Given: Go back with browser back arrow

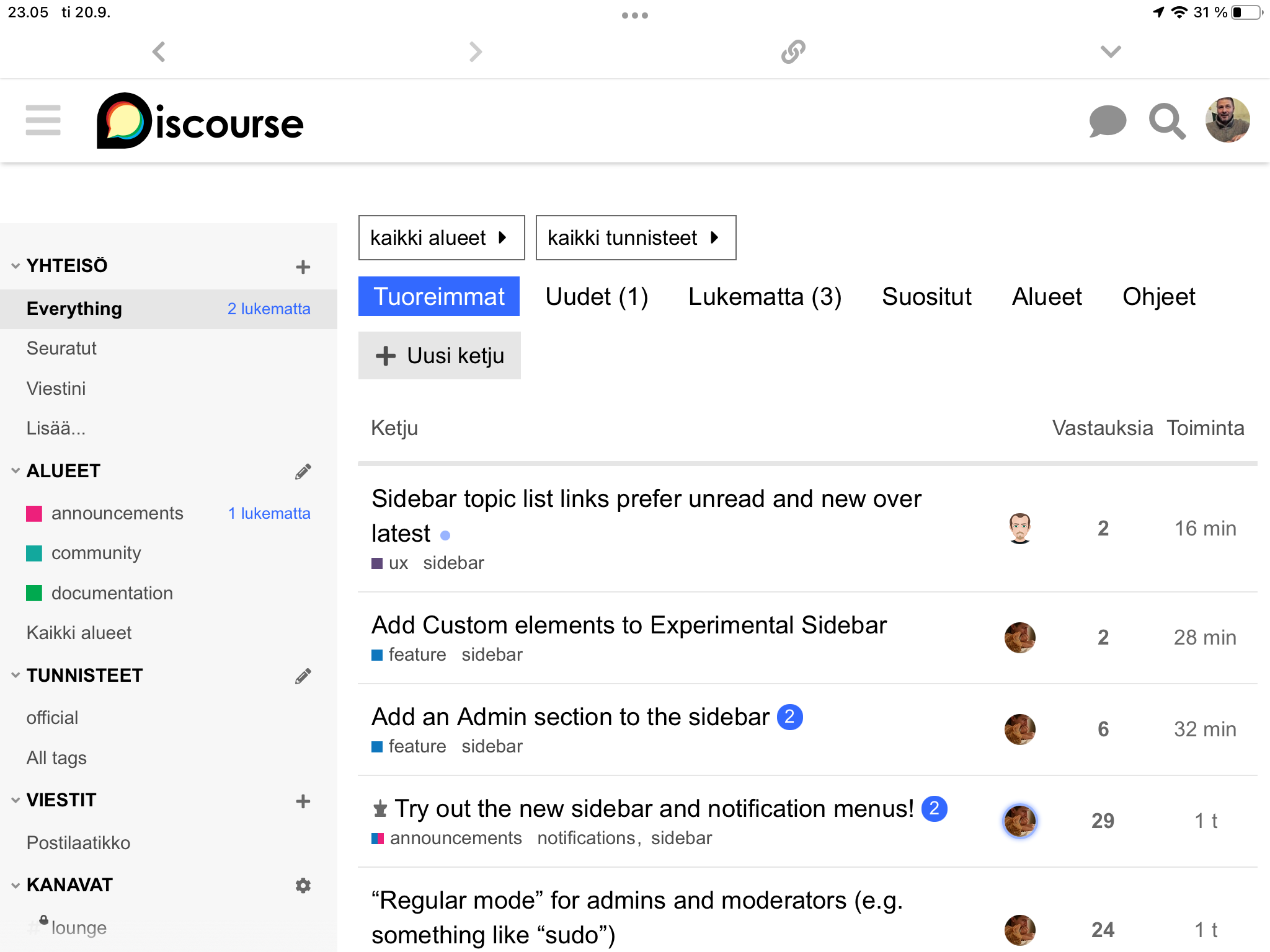Looking at the screenshot, I should pyautogui.click(x=159, y=51).
